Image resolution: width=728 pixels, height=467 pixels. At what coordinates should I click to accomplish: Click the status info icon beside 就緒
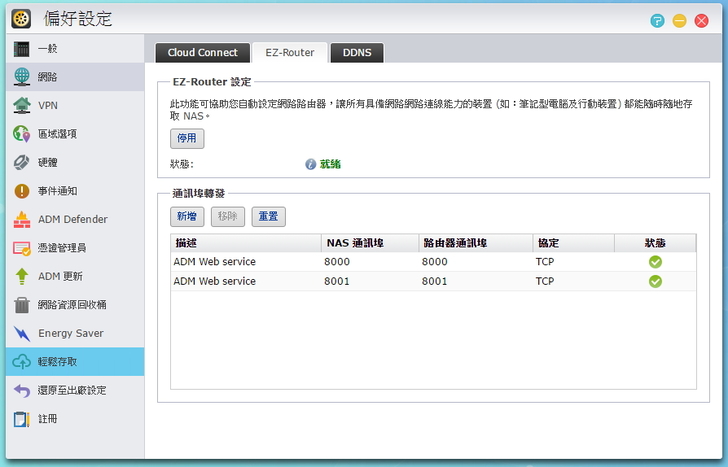point(311,164)
